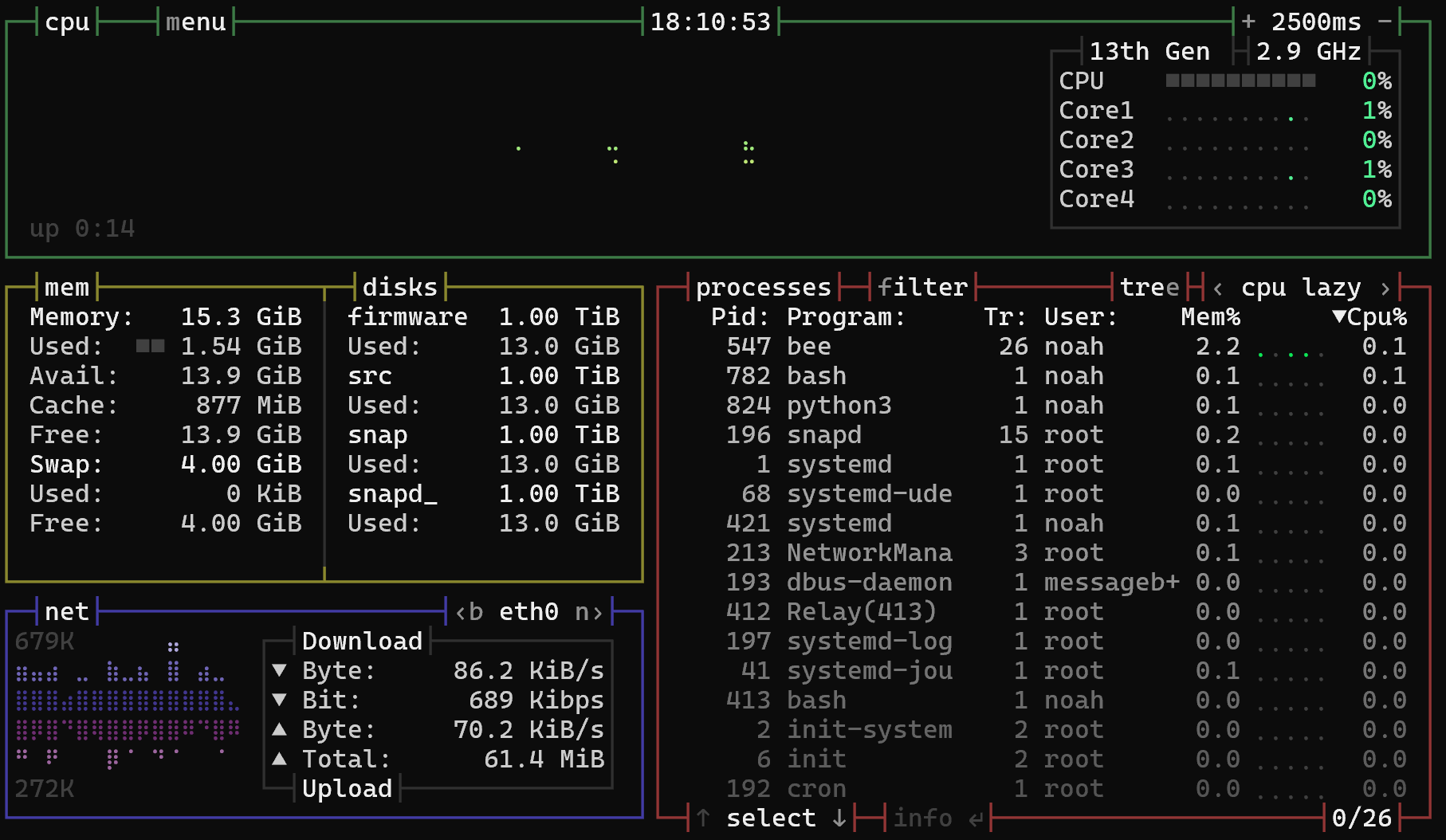Viewport: 1446px width, 840px height.
Task: Toggle the process tree view
Action: pos(1149,287)
